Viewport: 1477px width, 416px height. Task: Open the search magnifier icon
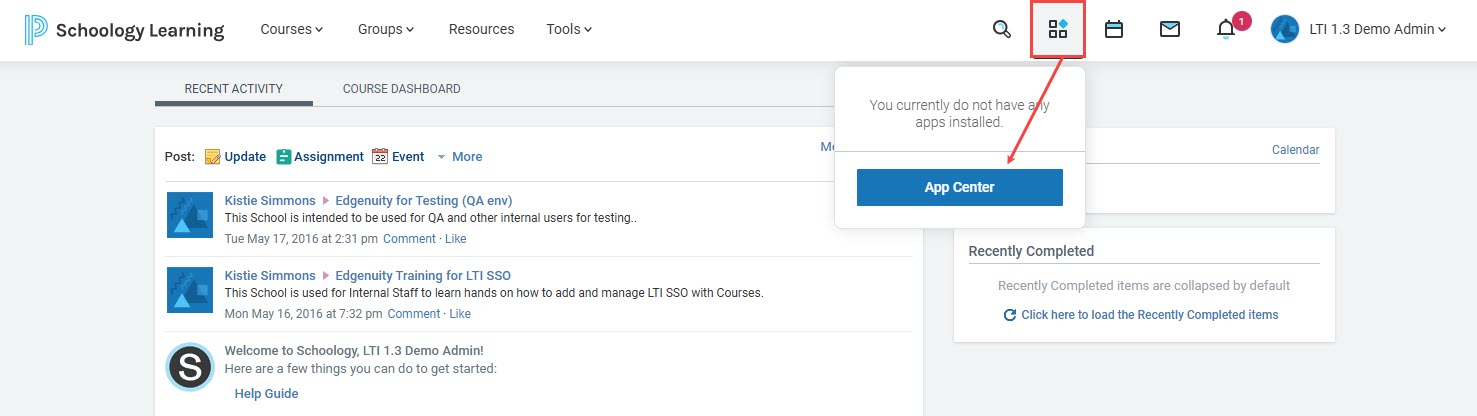pyautogui.click(x=1001, y=29)
